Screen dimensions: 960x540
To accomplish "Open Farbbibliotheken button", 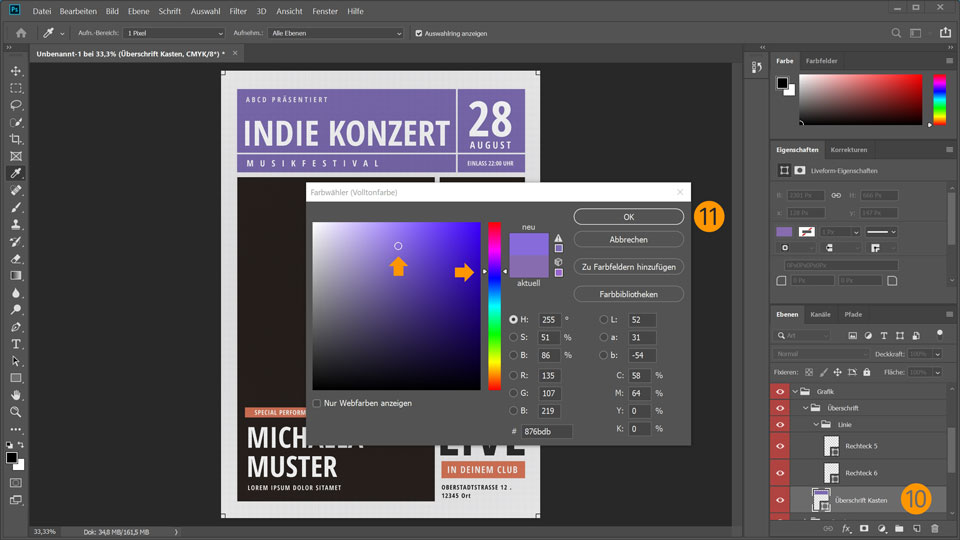I will (x=629, y=294).
